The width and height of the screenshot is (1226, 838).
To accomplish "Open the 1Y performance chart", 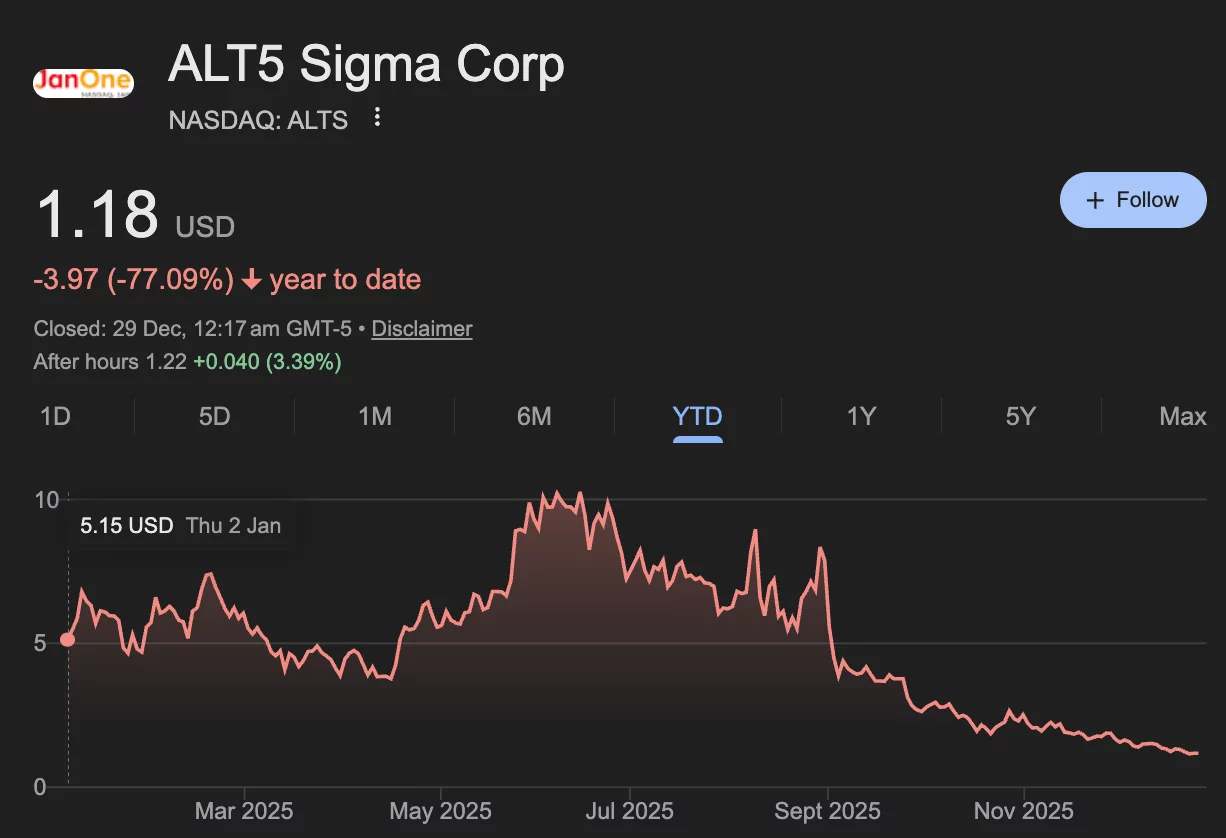I will point(861,416).
